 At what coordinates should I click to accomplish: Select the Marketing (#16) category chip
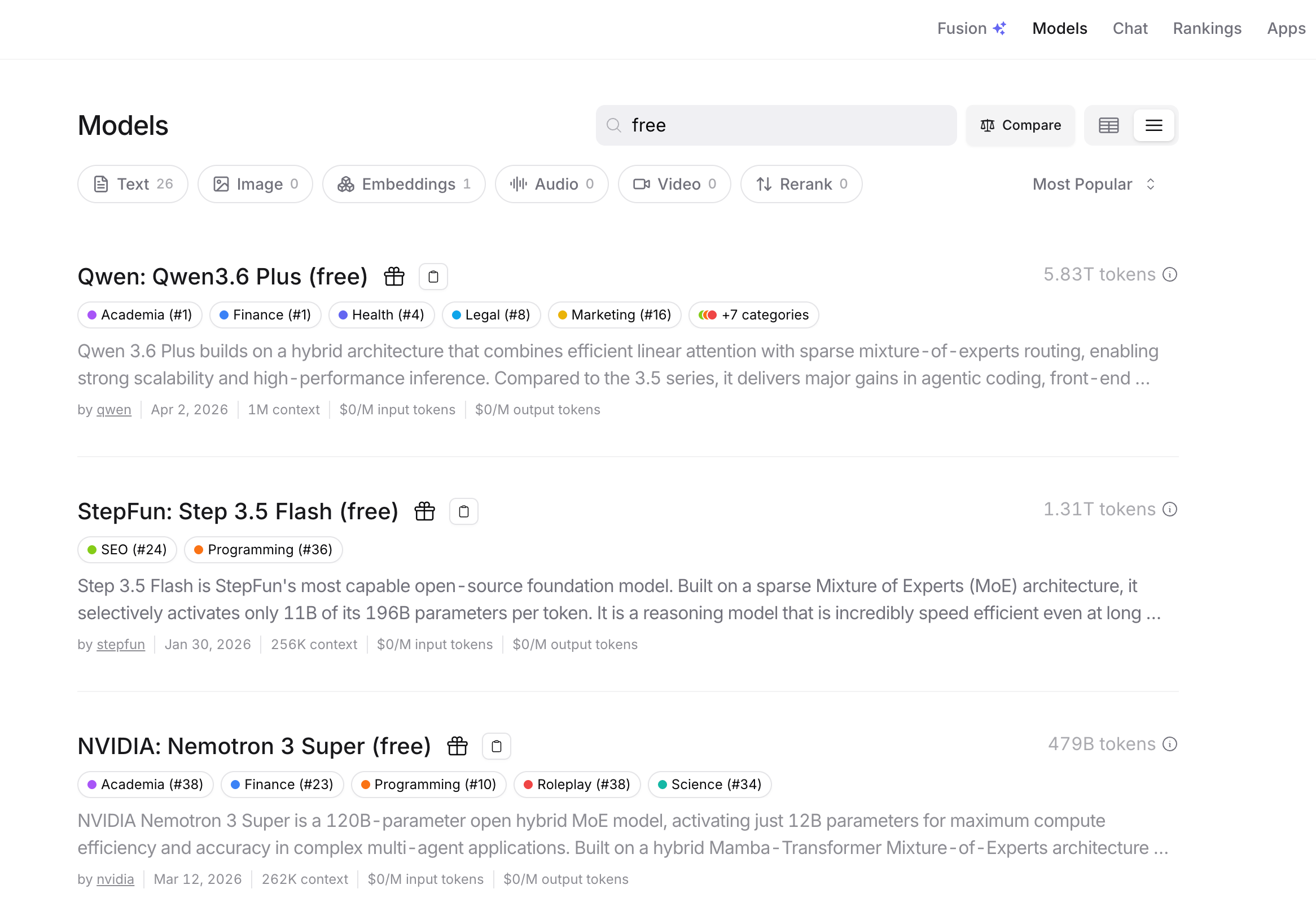tap(615, 315)
